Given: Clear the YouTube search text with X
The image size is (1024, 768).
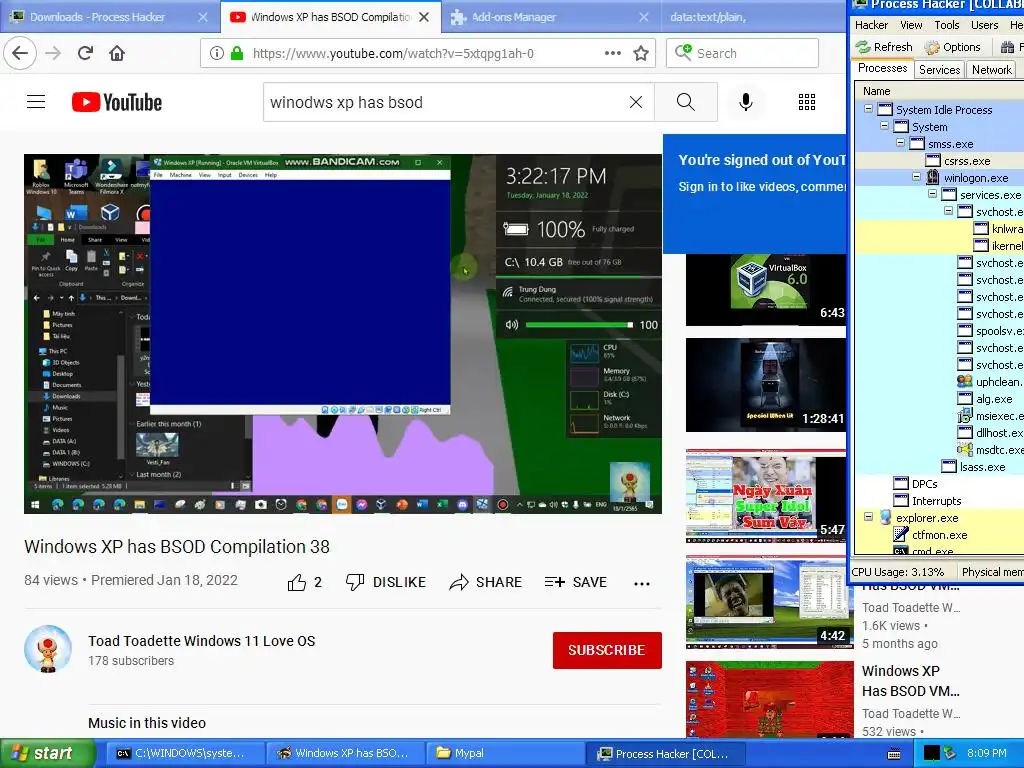Looking at the screenshot, I should tap(635, 102).
